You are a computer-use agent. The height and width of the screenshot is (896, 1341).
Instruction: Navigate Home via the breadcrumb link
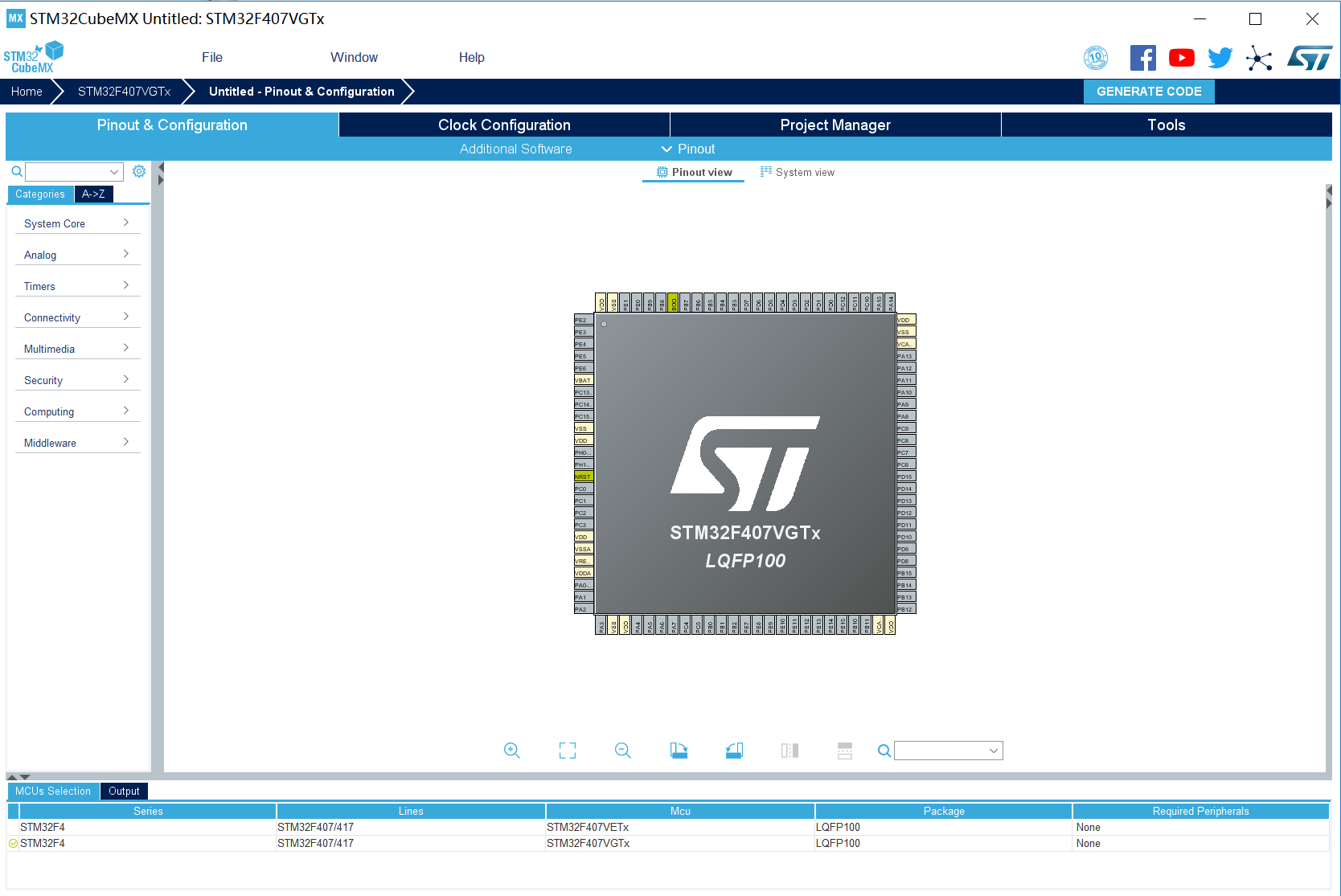pyautogui.click(x=26, y=91)
